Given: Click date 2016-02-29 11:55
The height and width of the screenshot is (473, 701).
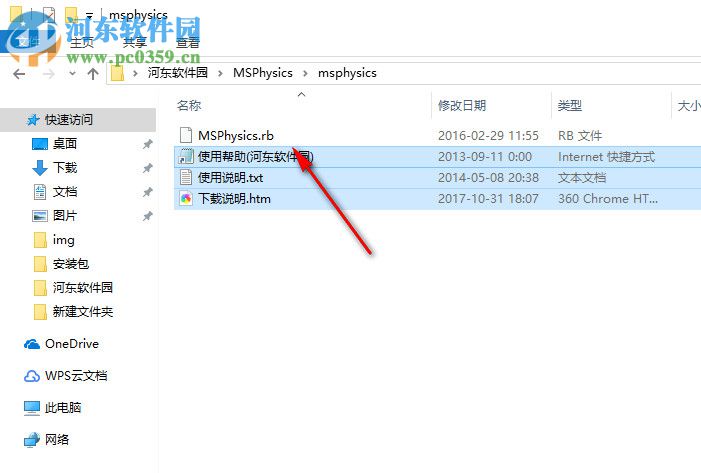Looking at the screenshot, I should coord(488,135).
